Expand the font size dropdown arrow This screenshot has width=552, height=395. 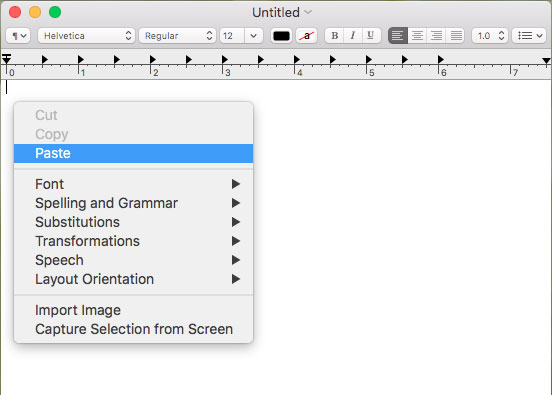point(253,36)
